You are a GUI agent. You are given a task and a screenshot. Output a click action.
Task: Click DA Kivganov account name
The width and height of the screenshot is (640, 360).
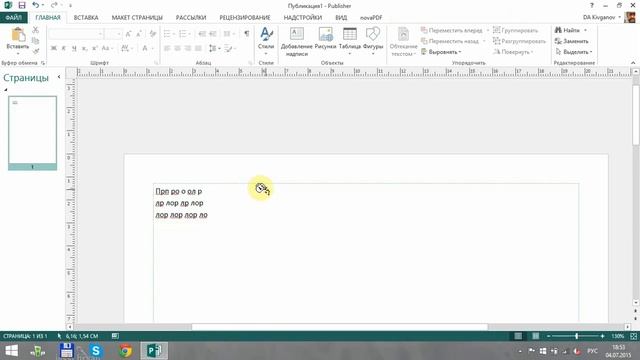click(x=599, y=17)
